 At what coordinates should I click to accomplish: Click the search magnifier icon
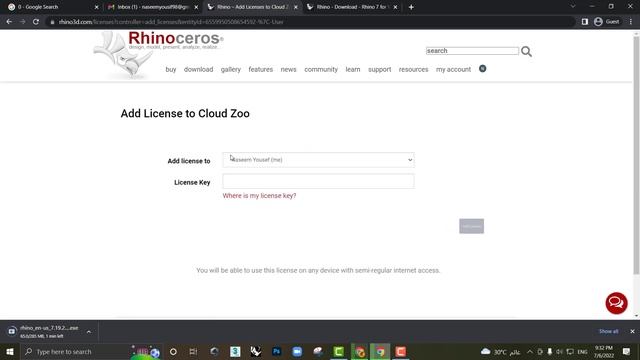click(x=526, y=51)
